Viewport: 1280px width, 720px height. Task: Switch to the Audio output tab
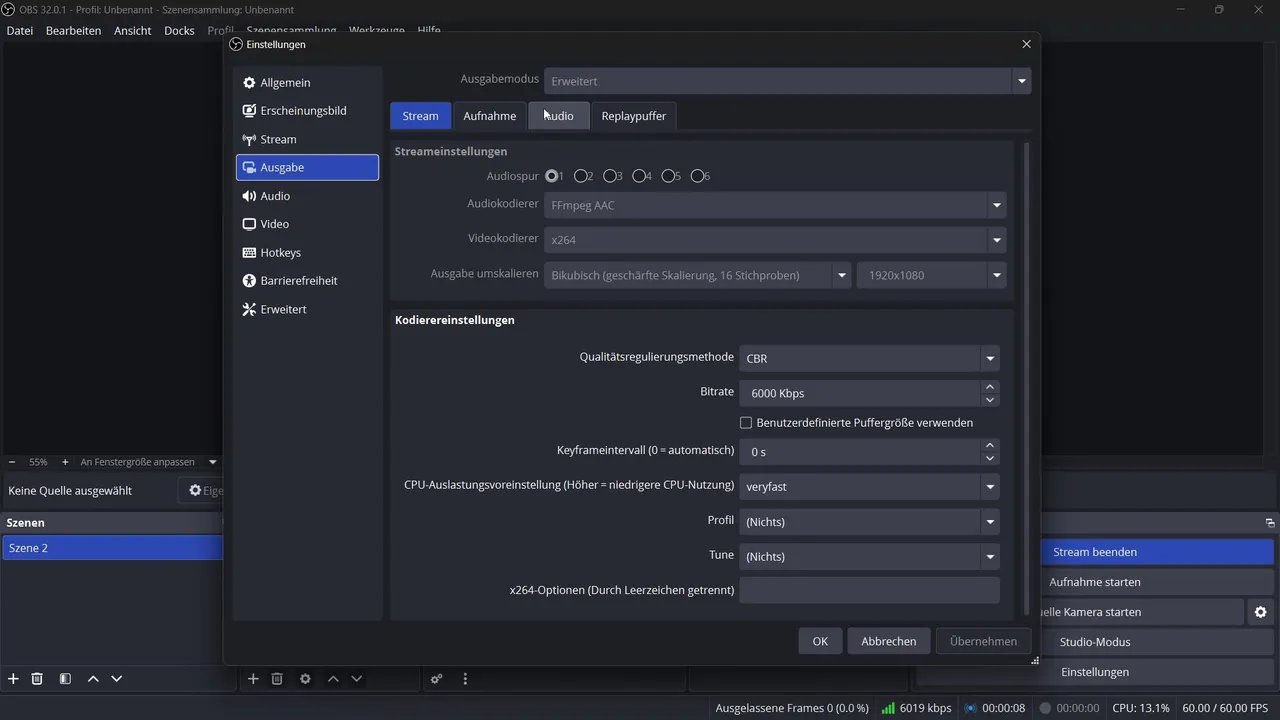(559, 116)
